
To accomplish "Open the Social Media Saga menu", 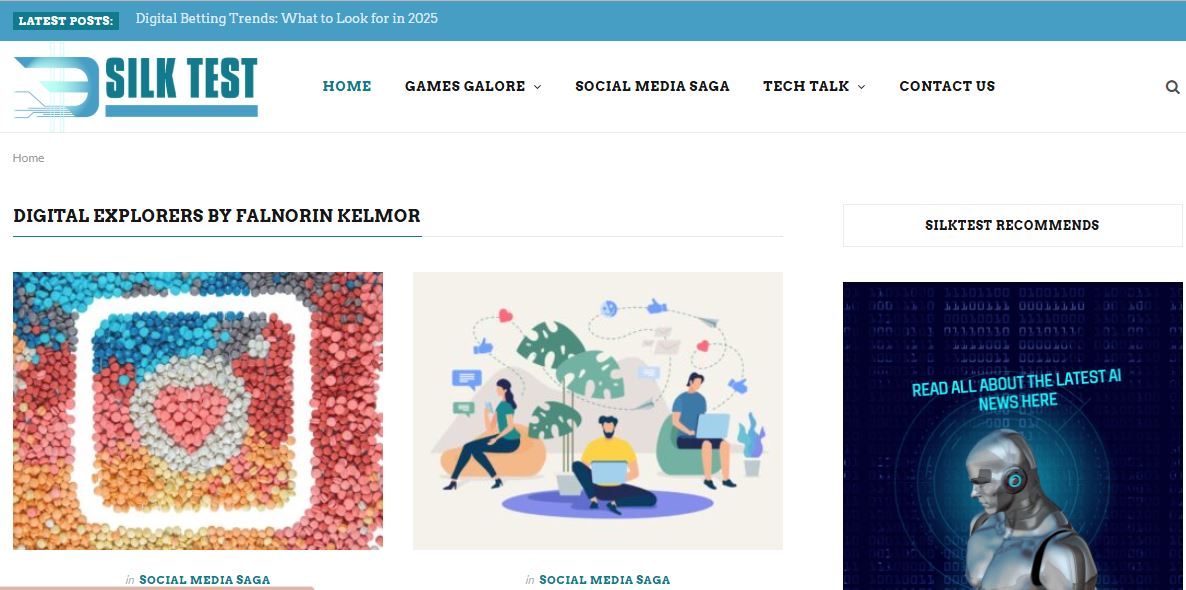I will (652, 86).
